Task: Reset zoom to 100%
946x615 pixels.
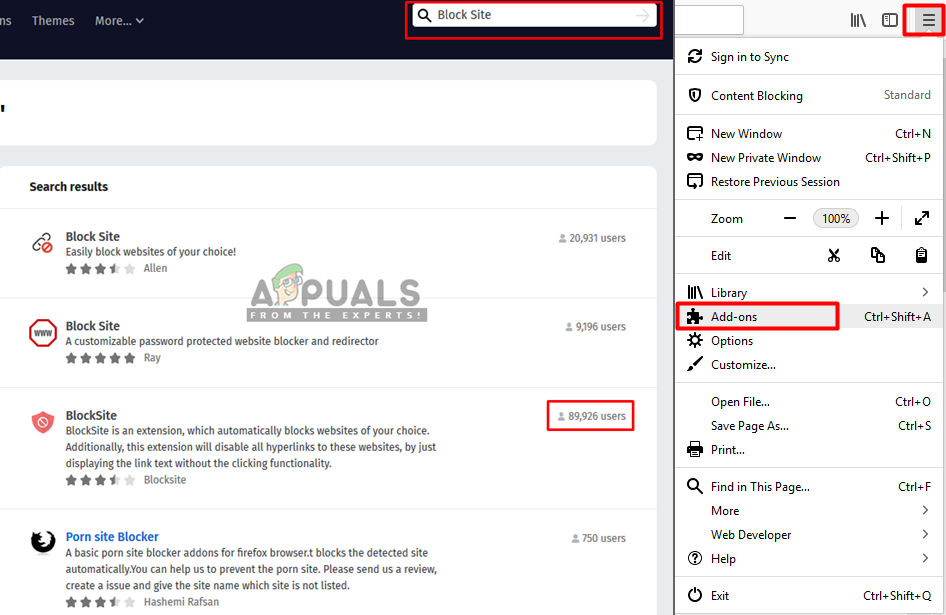Action: (x=836, y=218)
